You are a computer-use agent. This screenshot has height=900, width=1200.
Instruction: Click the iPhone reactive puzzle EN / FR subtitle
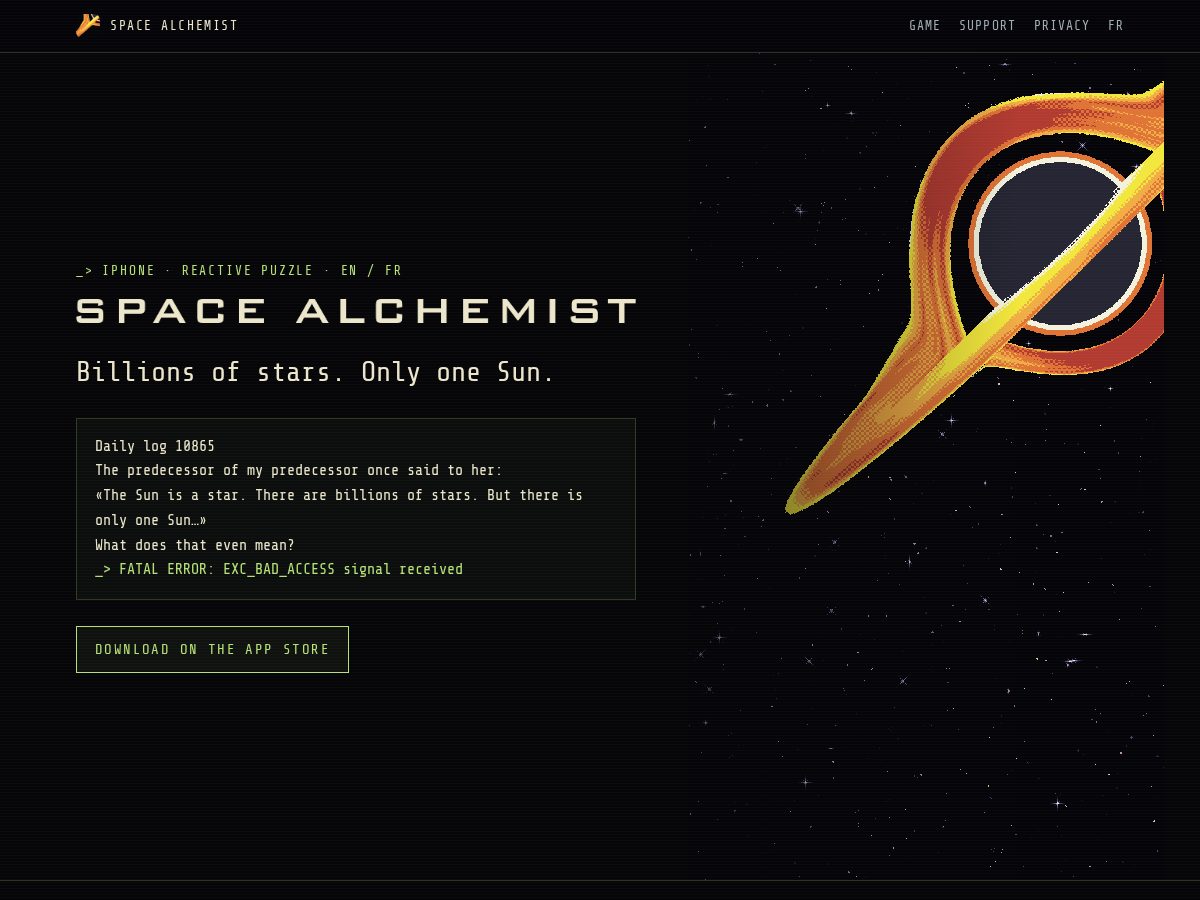click(239, 270)
